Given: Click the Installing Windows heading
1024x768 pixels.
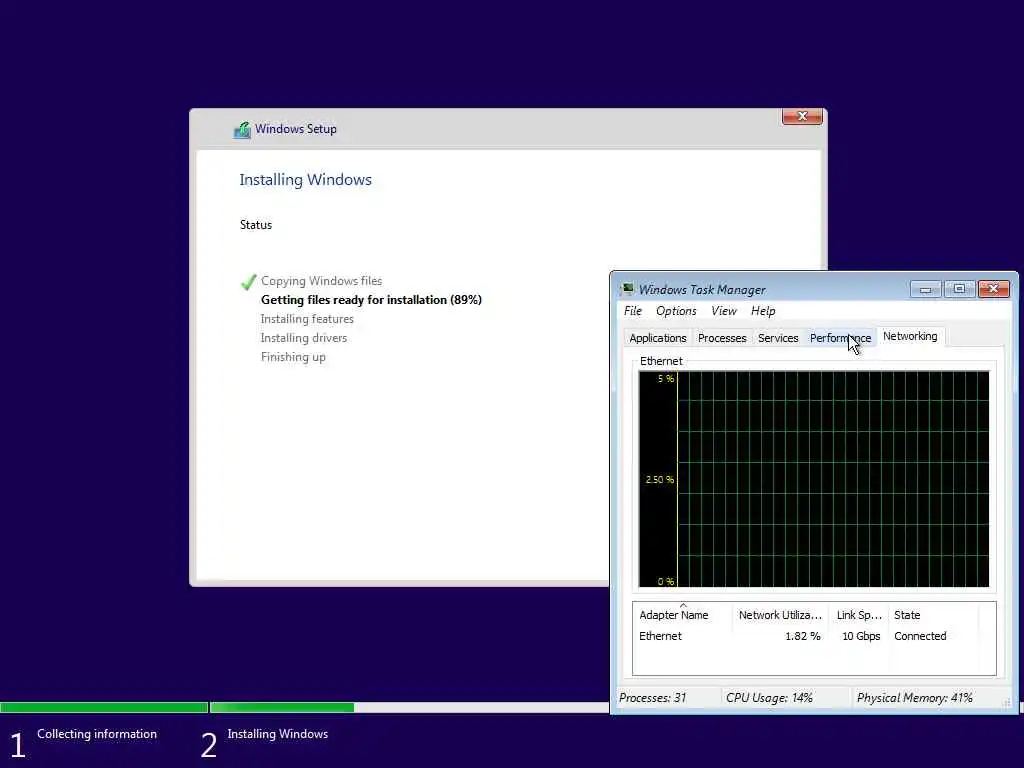Looking at the screenshot, I should click(305, 180).
